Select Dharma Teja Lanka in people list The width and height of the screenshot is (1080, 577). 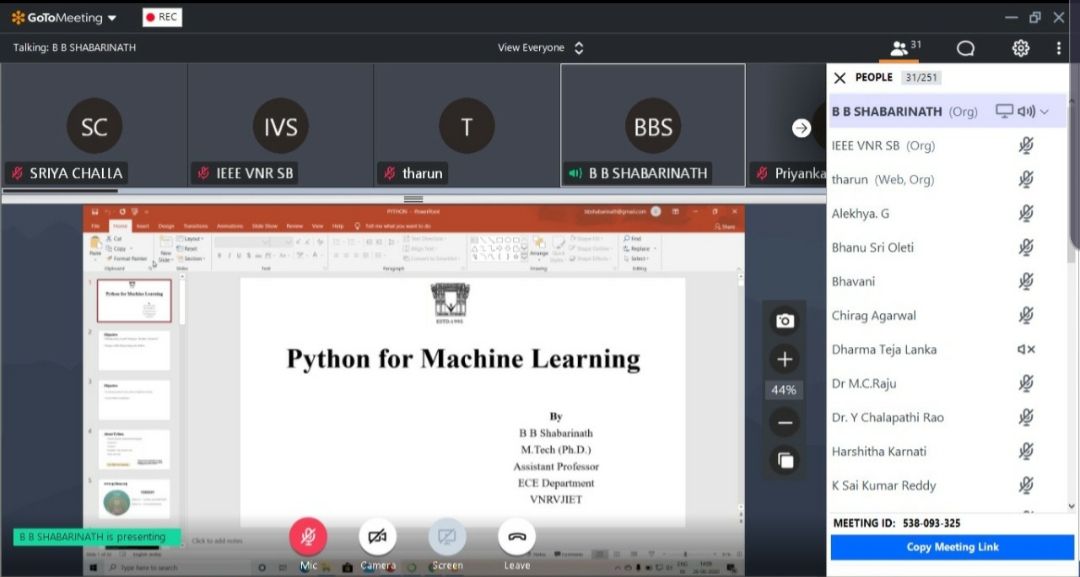point(884,350)
